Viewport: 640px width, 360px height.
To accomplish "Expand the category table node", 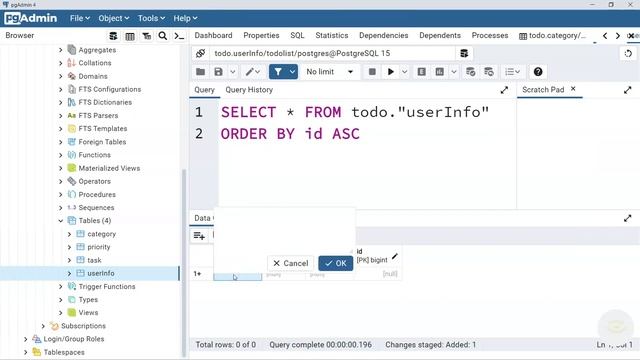I will [69, 234].
